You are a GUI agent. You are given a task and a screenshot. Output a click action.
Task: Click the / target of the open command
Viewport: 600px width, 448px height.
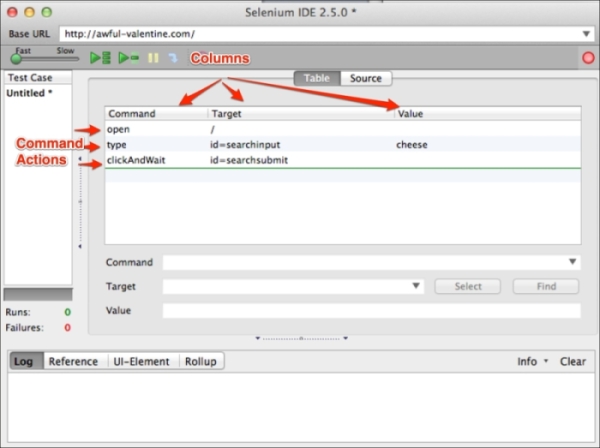pyautogui.click(x=212, y=129)
